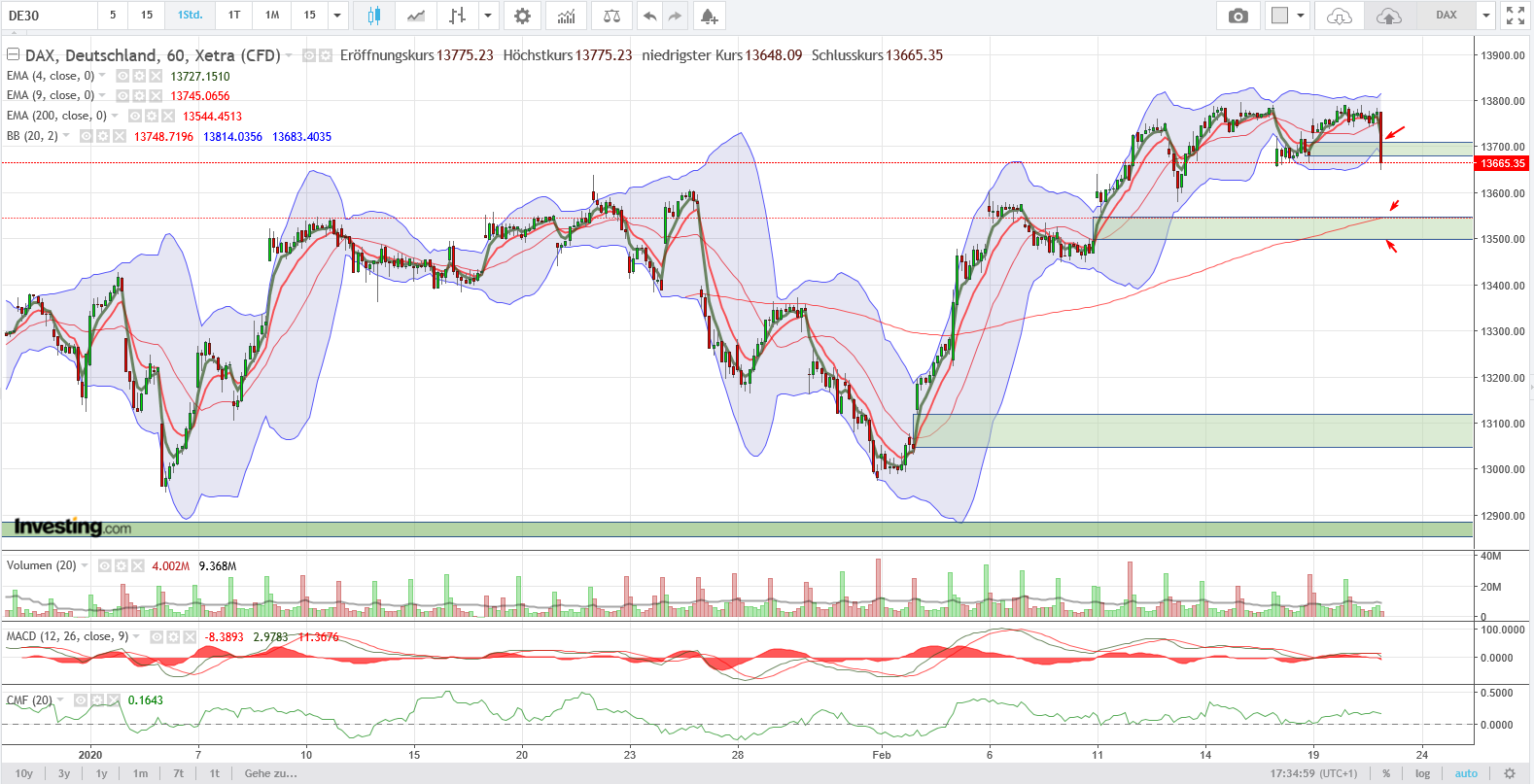Toggle visibility of EMA 9 line
The image size is (1534, 784).
pyautogui.click(x=122, y=95)
